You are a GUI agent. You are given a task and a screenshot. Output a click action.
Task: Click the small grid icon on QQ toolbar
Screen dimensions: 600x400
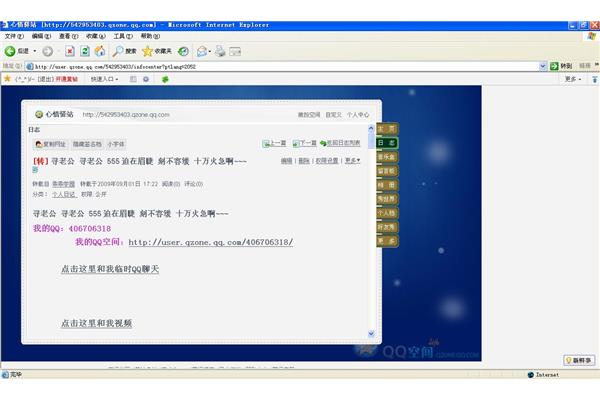click(x=133, y=79)
